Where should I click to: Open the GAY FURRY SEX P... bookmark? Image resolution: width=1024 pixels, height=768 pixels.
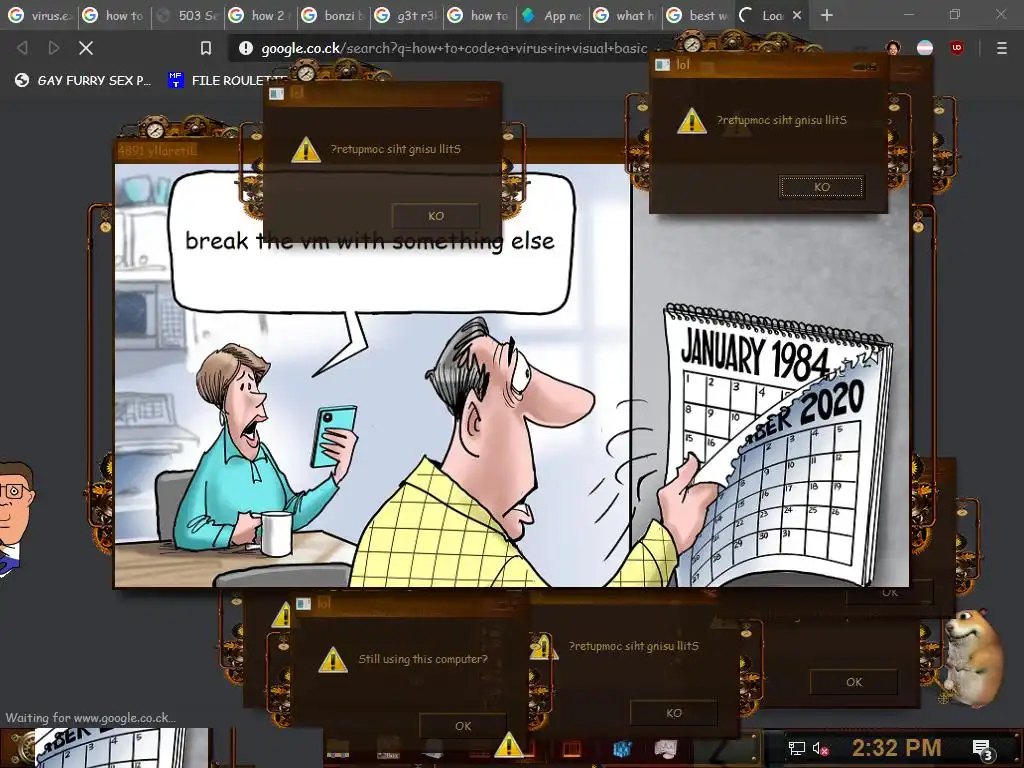point(83,80)
